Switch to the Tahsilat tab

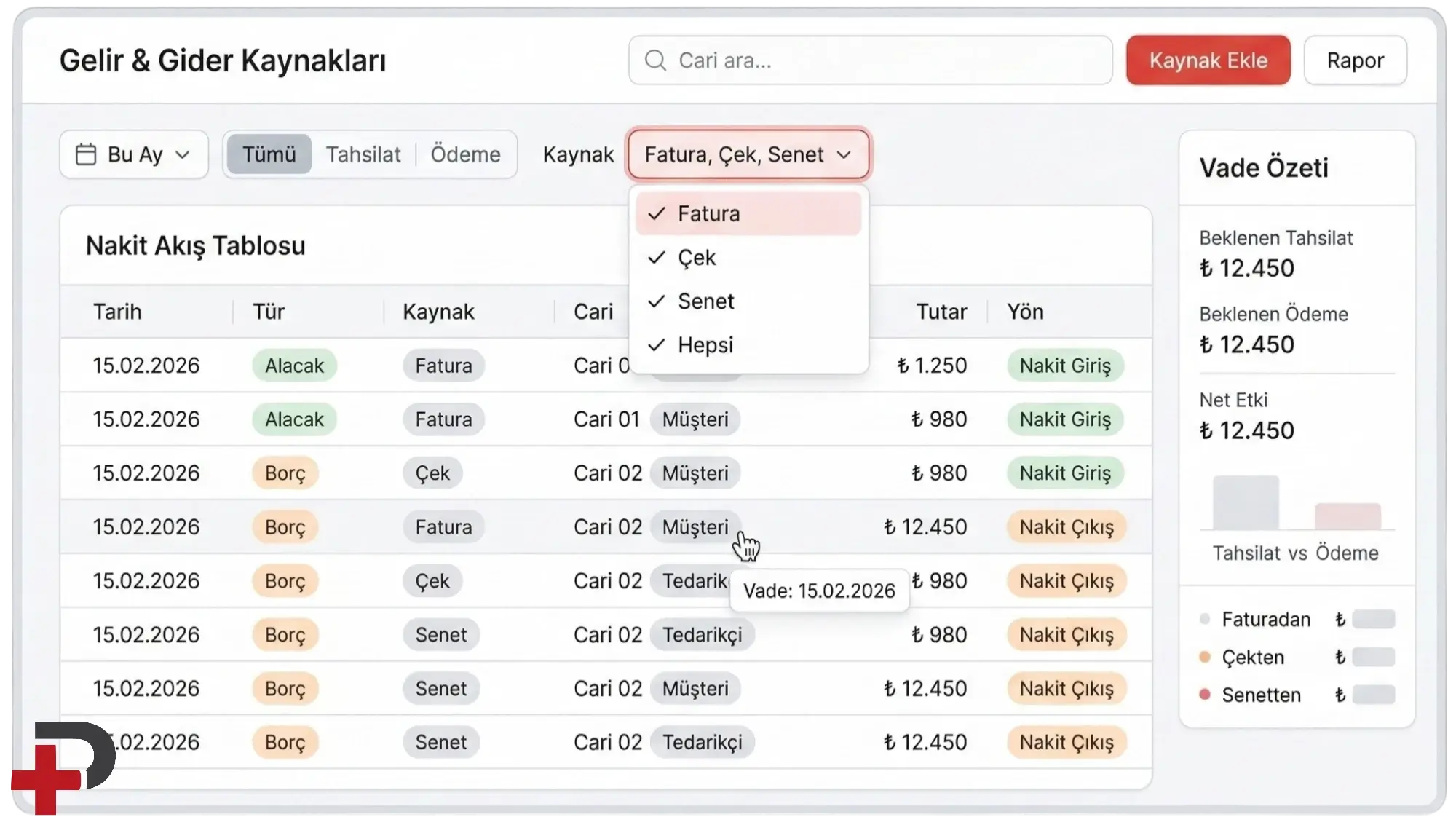point(363,154)
